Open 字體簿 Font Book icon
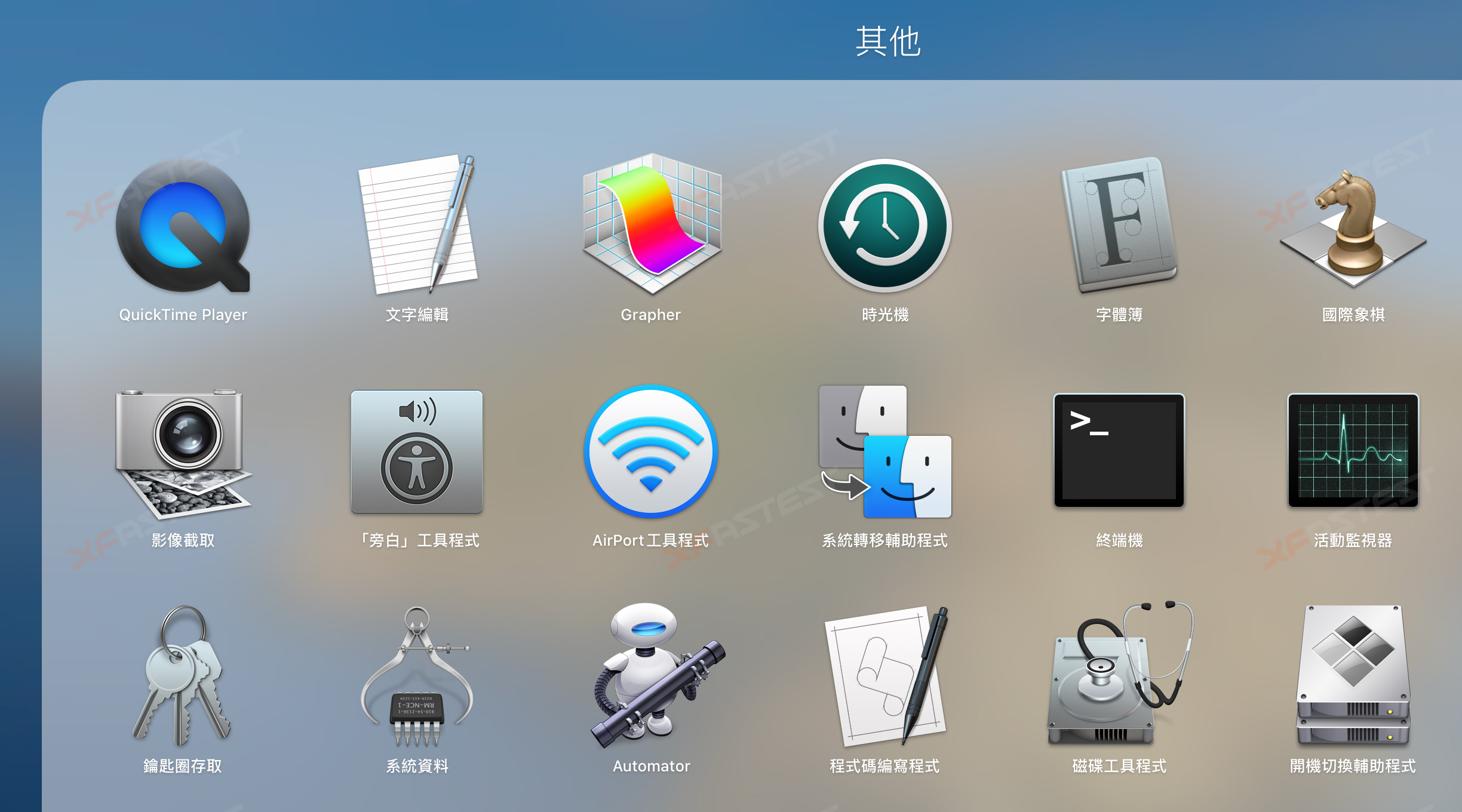The width and height of the screenshot is (1462, 812). click(1119, 224)
